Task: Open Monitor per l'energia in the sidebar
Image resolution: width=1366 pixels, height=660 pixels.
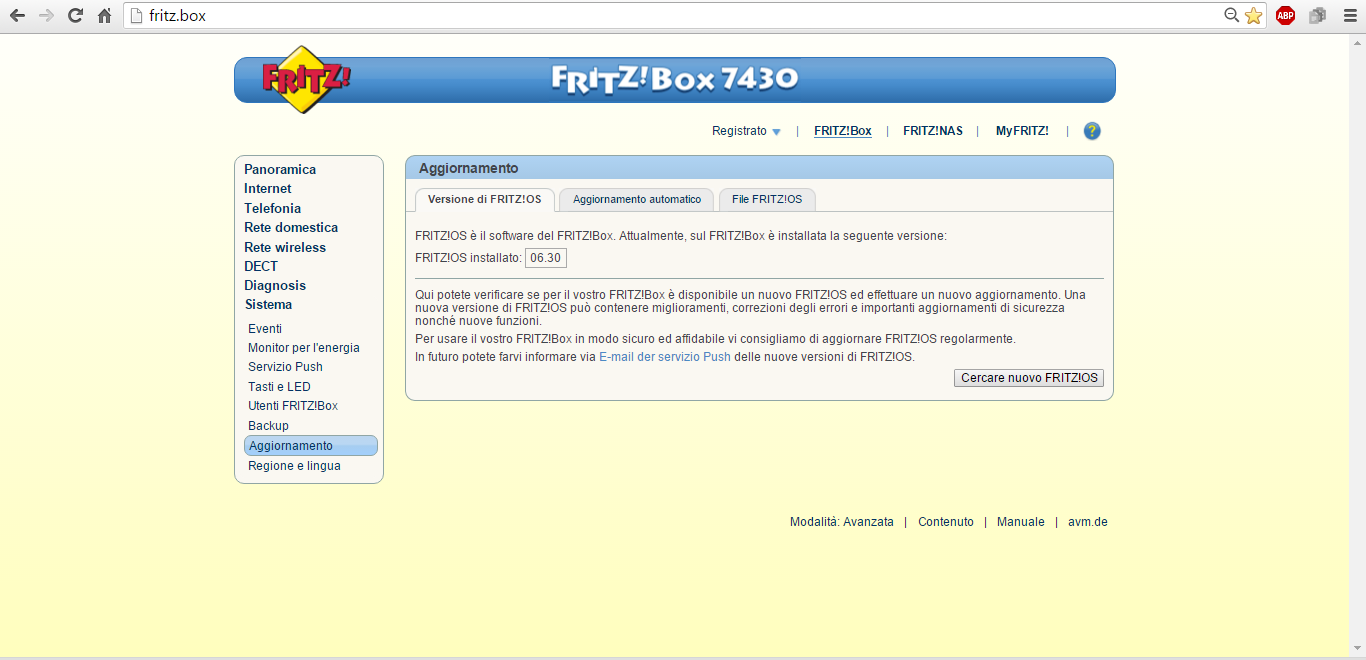Action: [x=303, y=348]
